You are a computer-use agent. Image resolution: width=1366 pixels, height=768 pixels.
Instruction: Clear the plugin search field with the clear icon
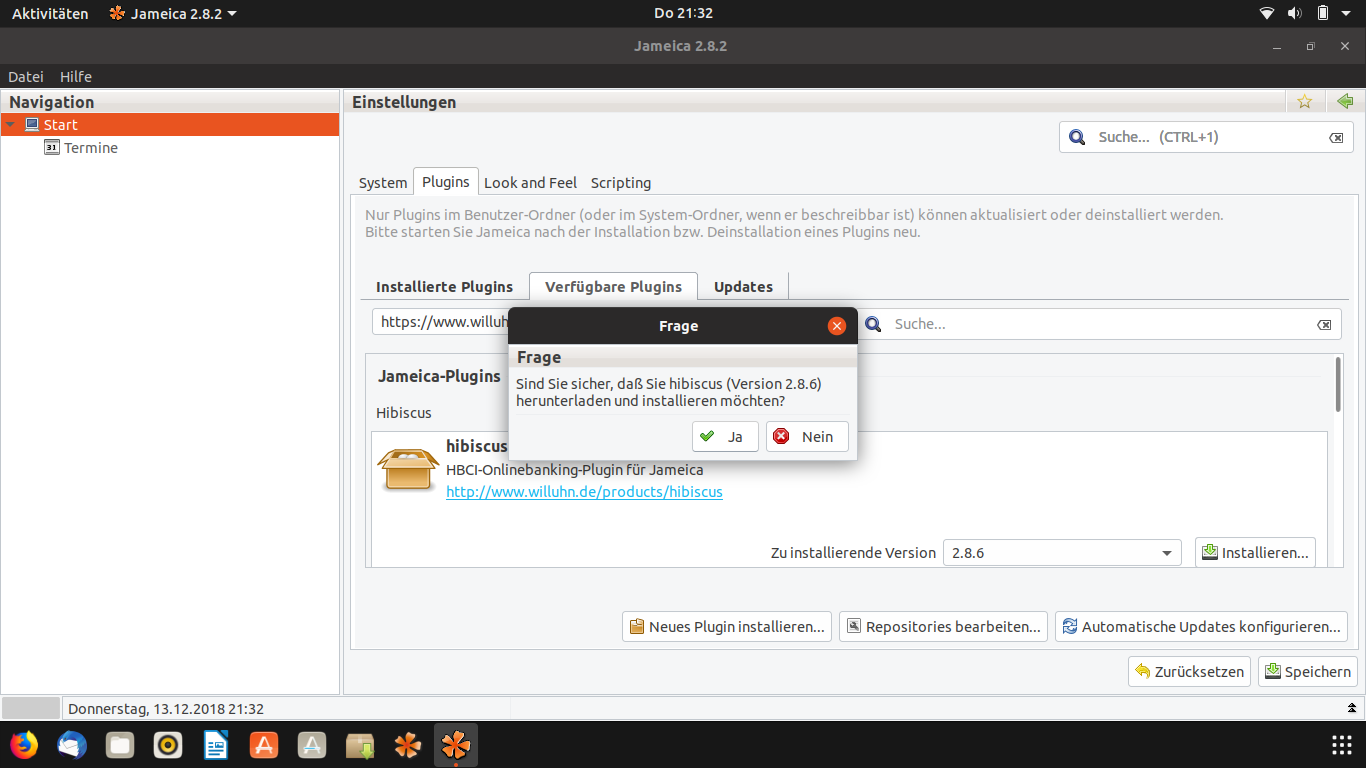point(1324,325)
